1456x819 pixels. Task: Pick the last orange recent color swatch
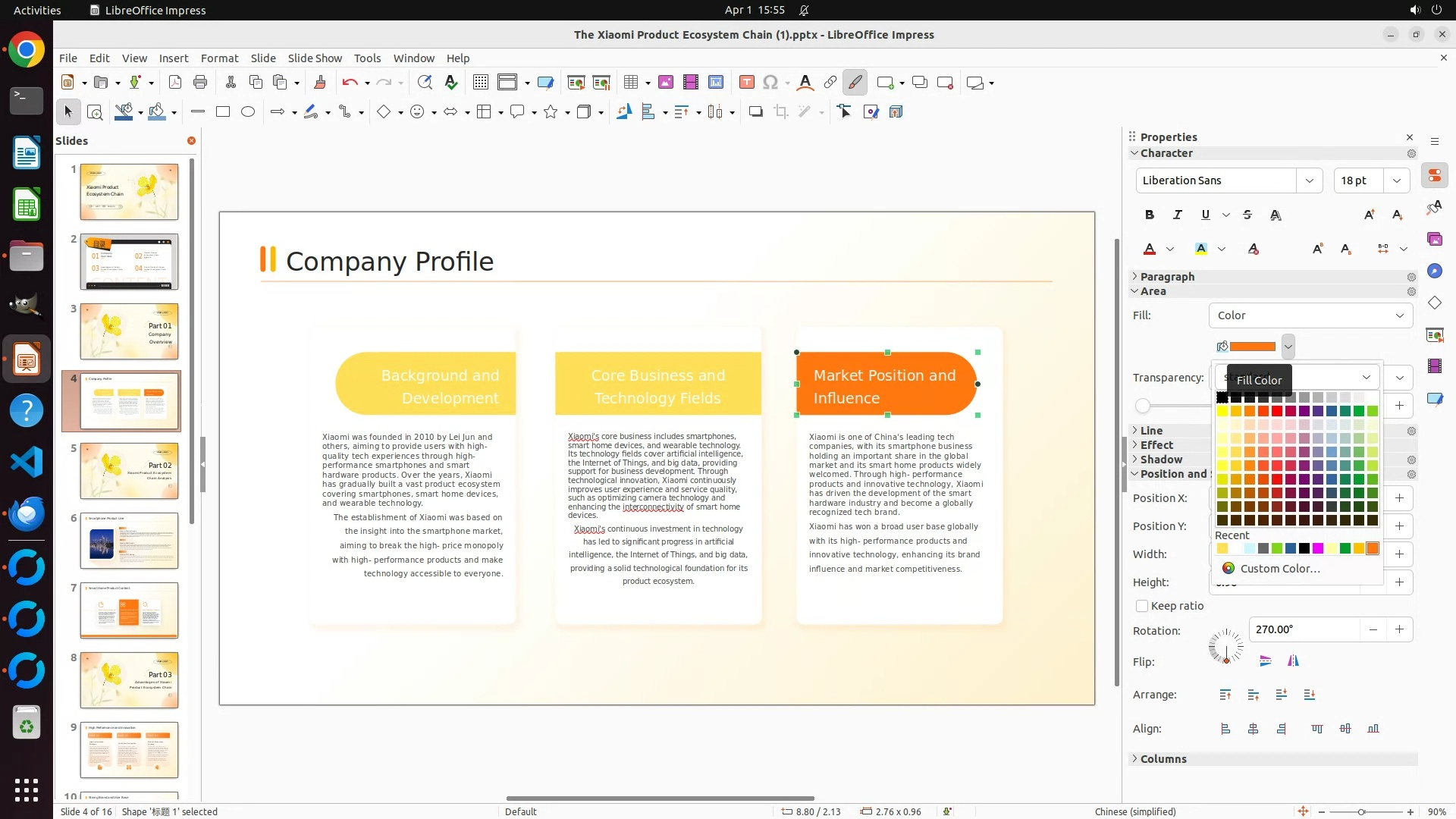pyautogui.click(x=1373, y=548)
